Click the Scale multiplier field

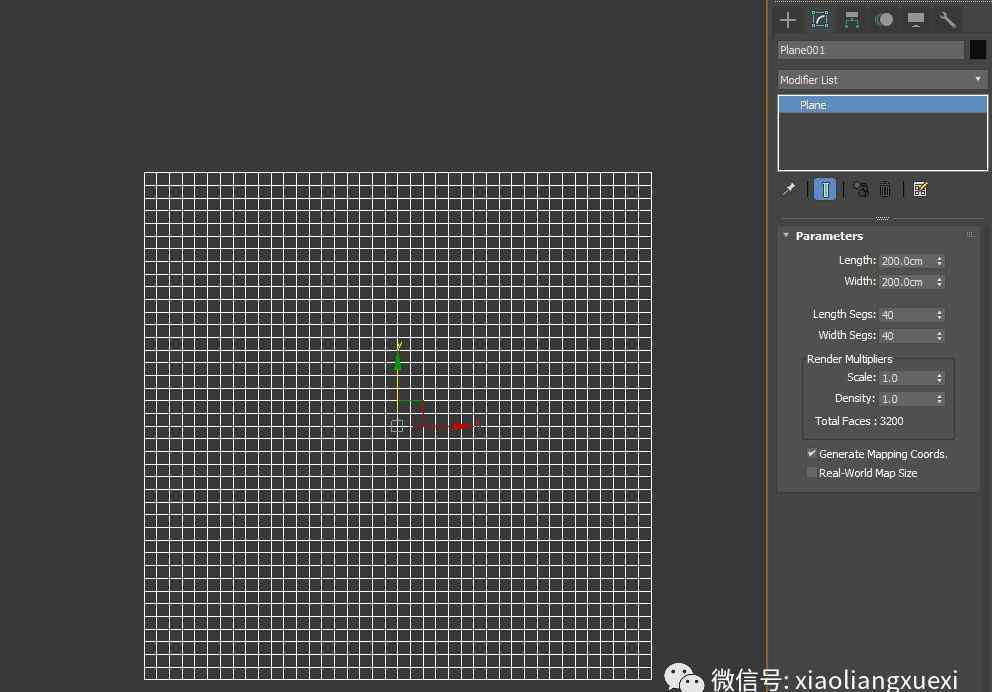(x=907, y=378)
